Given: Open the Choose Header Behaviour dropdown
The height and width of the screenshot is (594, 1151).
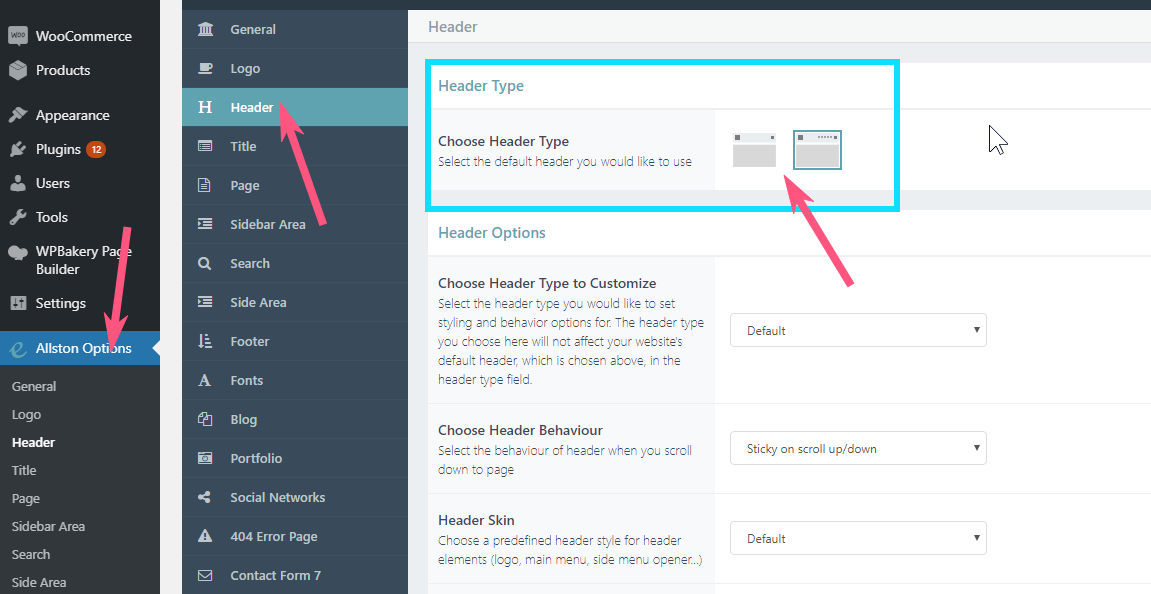Looking at the screenshot, I should [x=858, y=449].
